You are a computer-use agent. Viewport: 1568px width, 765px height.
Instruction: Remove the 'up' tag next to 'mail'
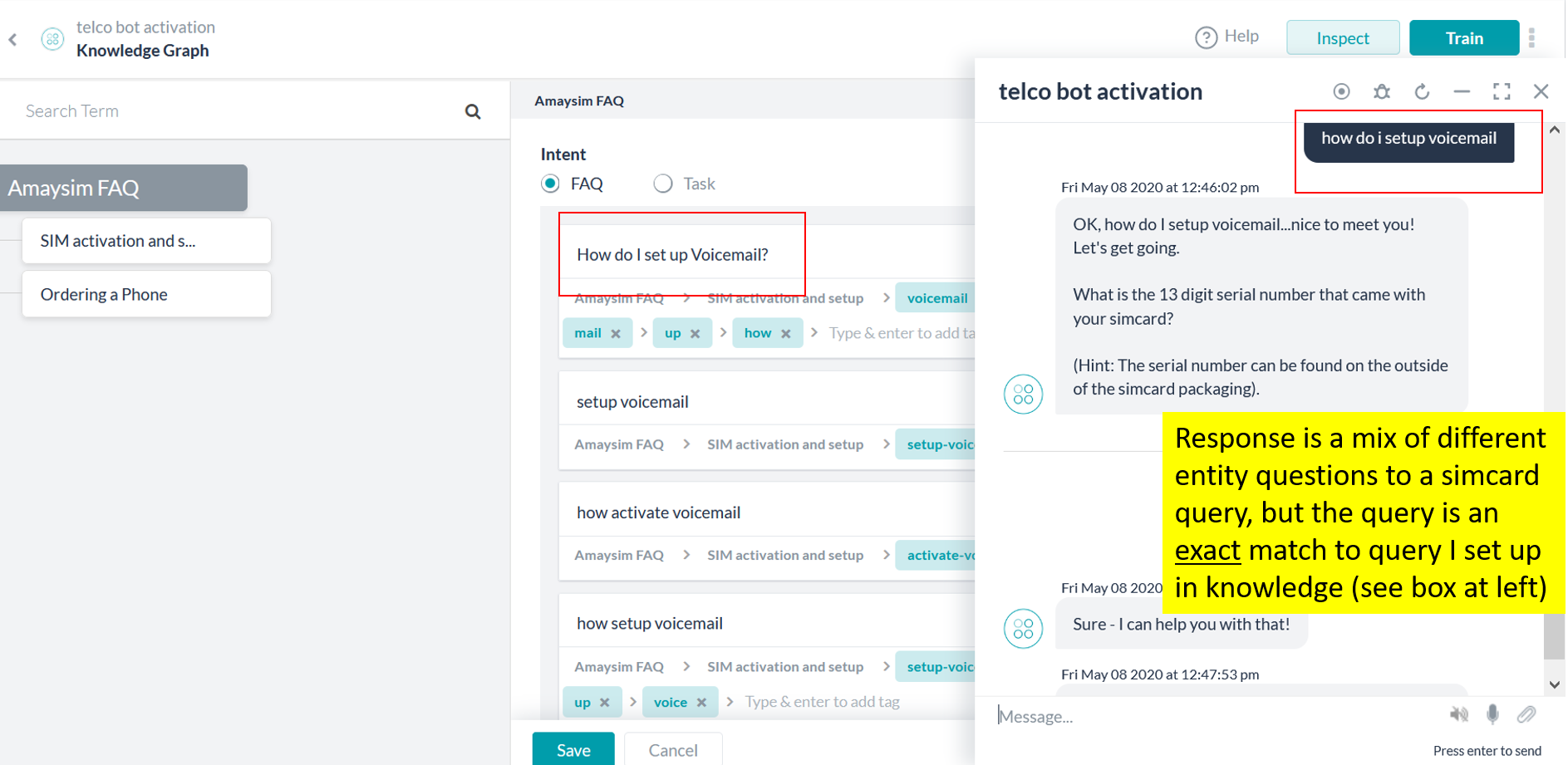coord(695,334)
